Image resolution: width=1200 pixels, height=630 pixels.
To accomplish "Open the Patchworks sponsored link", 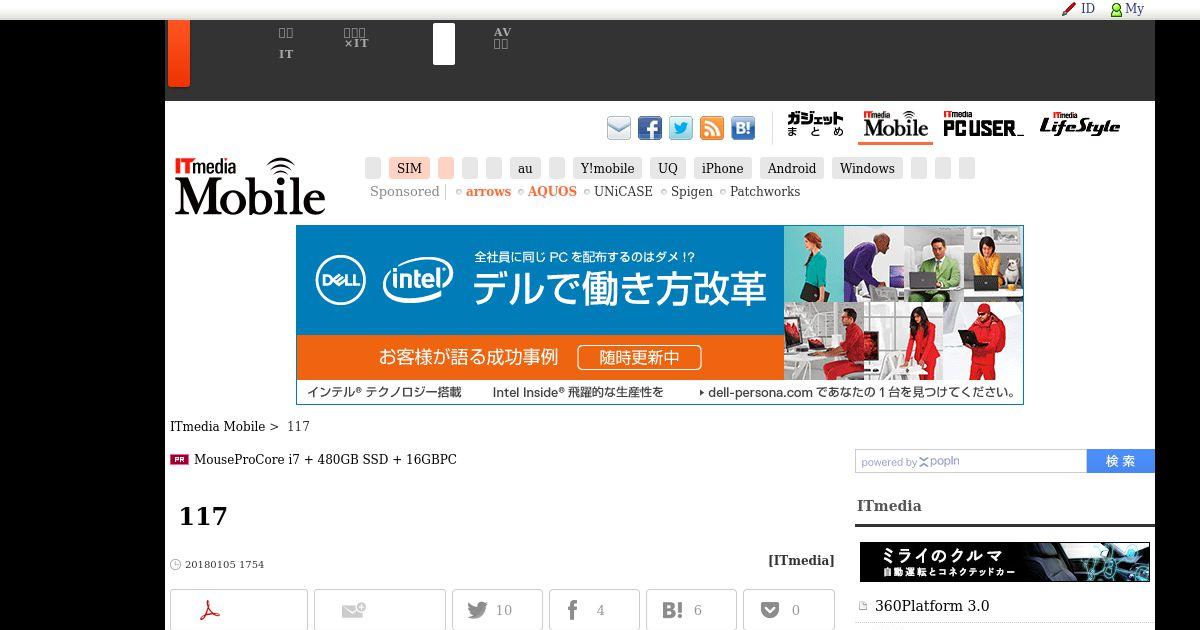I will click(765, 192).
